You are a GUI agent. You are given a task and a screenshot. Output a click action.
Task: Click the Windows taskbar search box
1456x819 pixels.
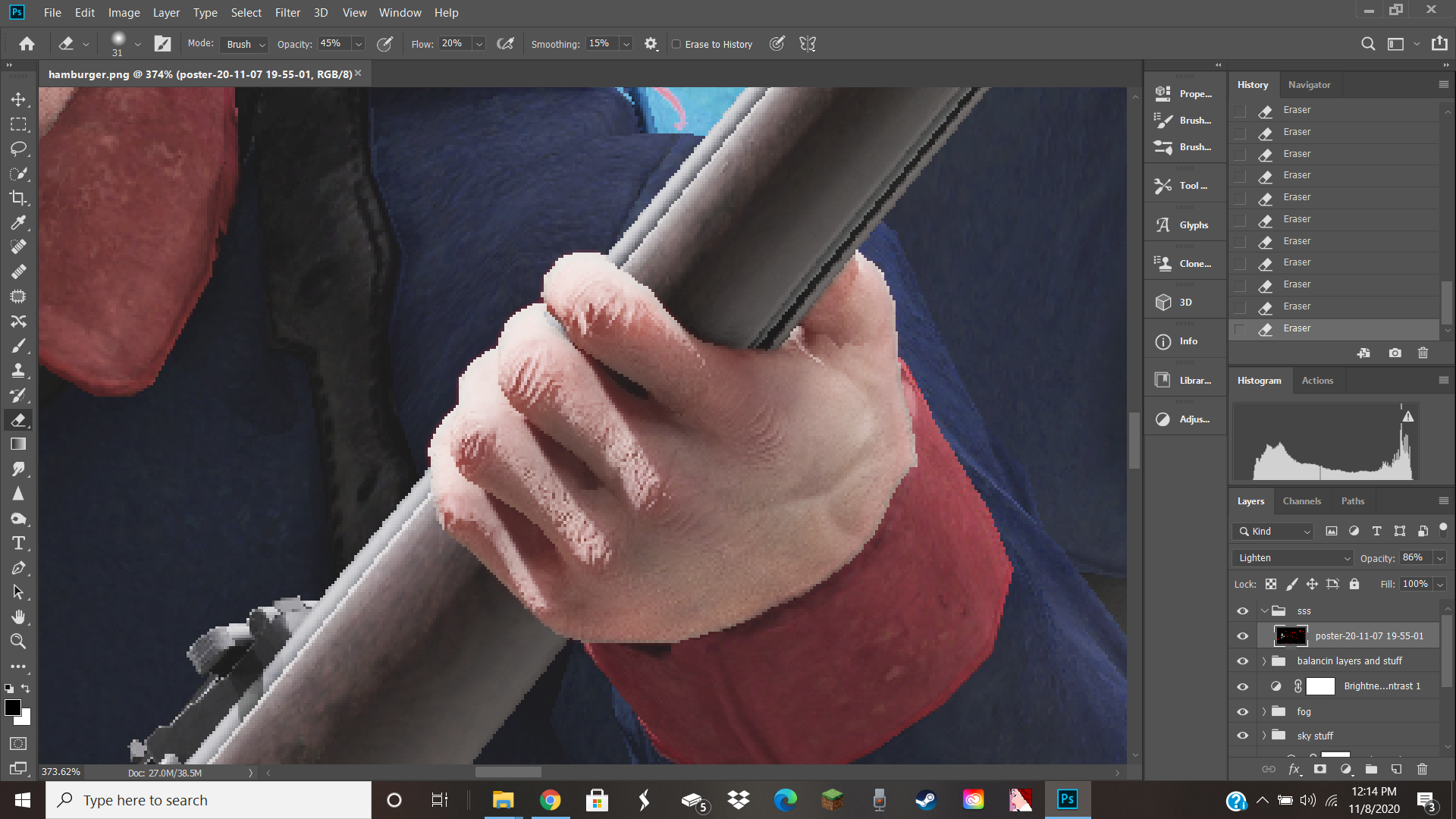tap(209, 800)
